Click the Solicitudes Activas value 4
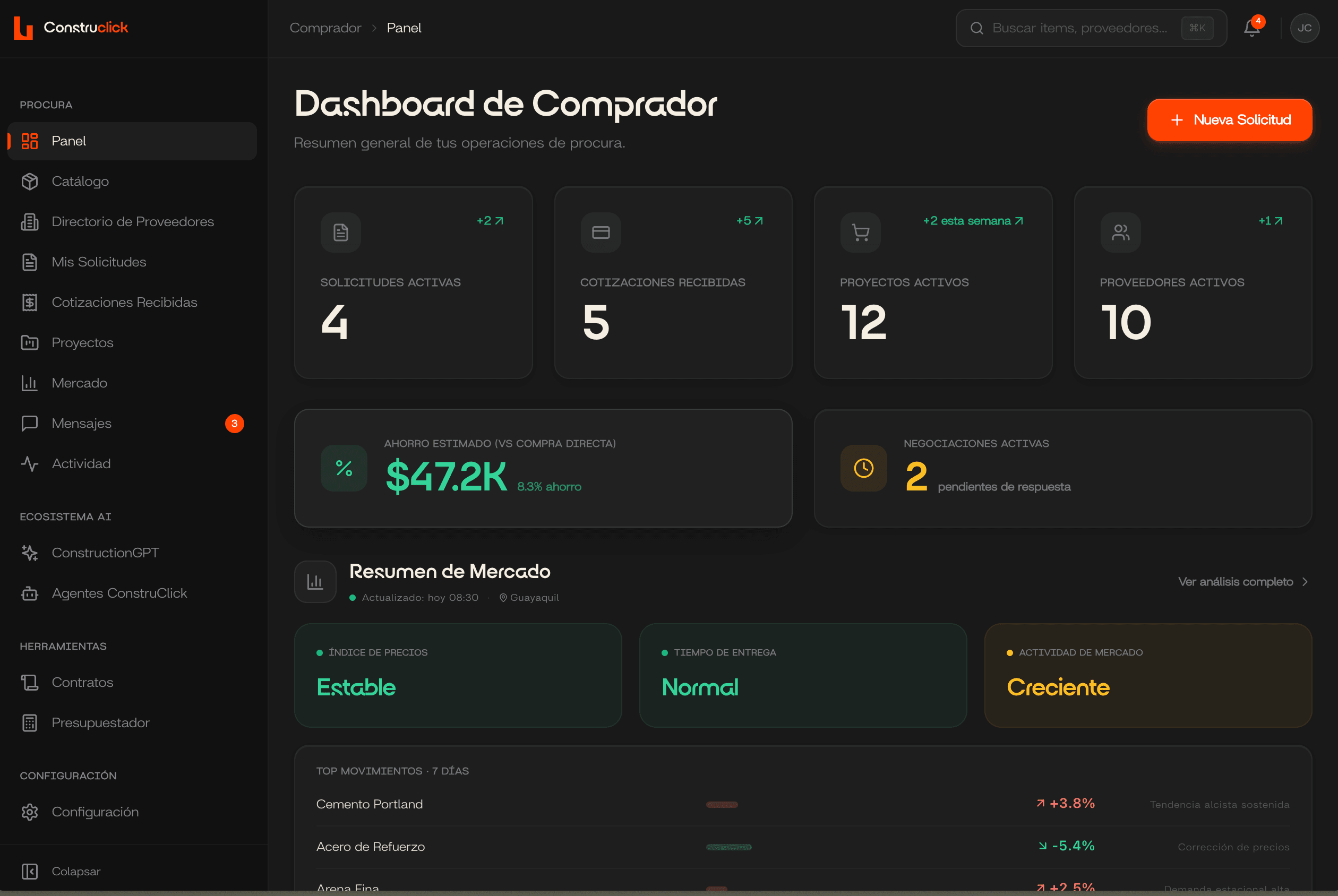Image resolution: width=1338 pixels, height=896 pixels. [x=334, y=322]
